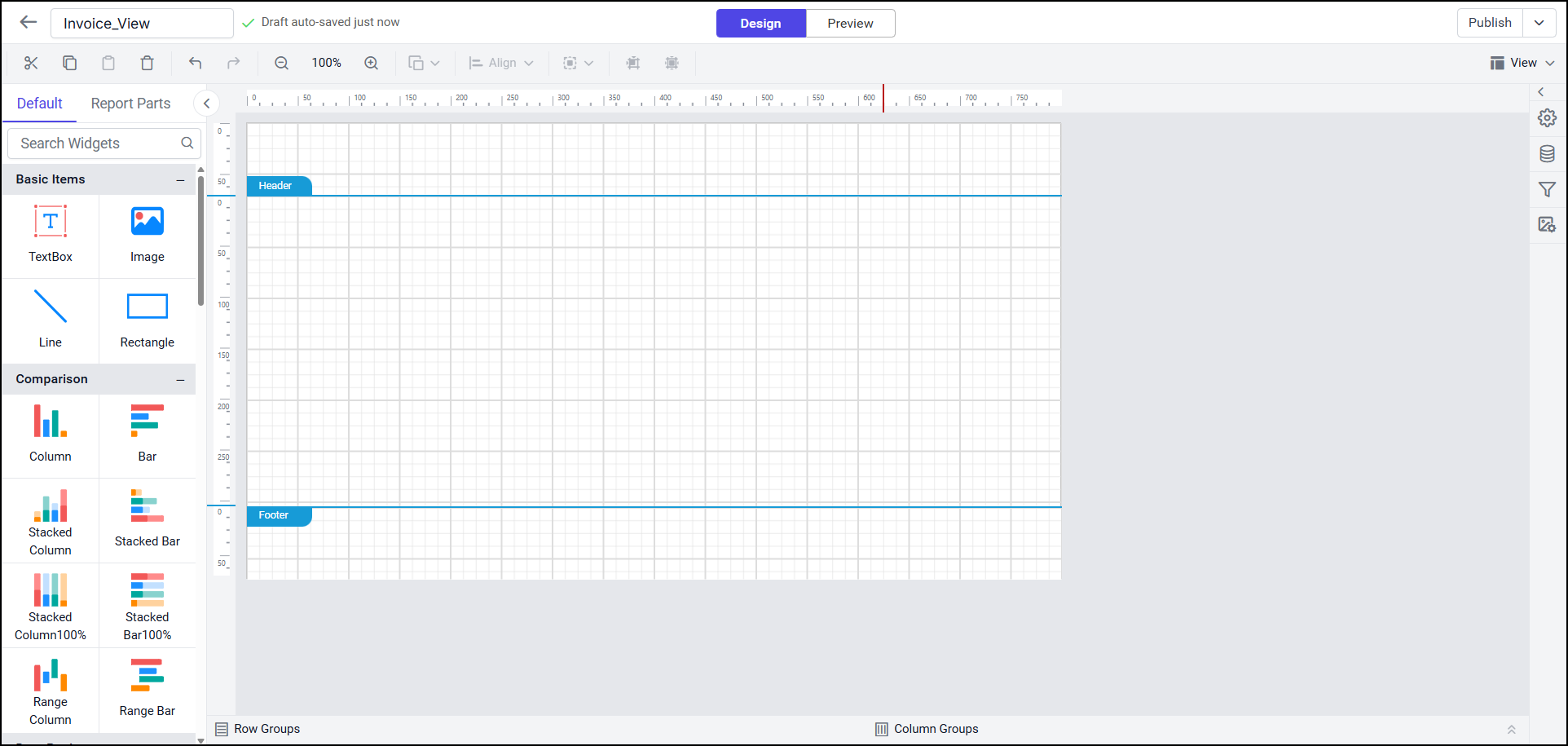This screenshot has height=746, width=1568.
Task: Open the Properties gear icon in right sidebar
Action: point(1547,118)
